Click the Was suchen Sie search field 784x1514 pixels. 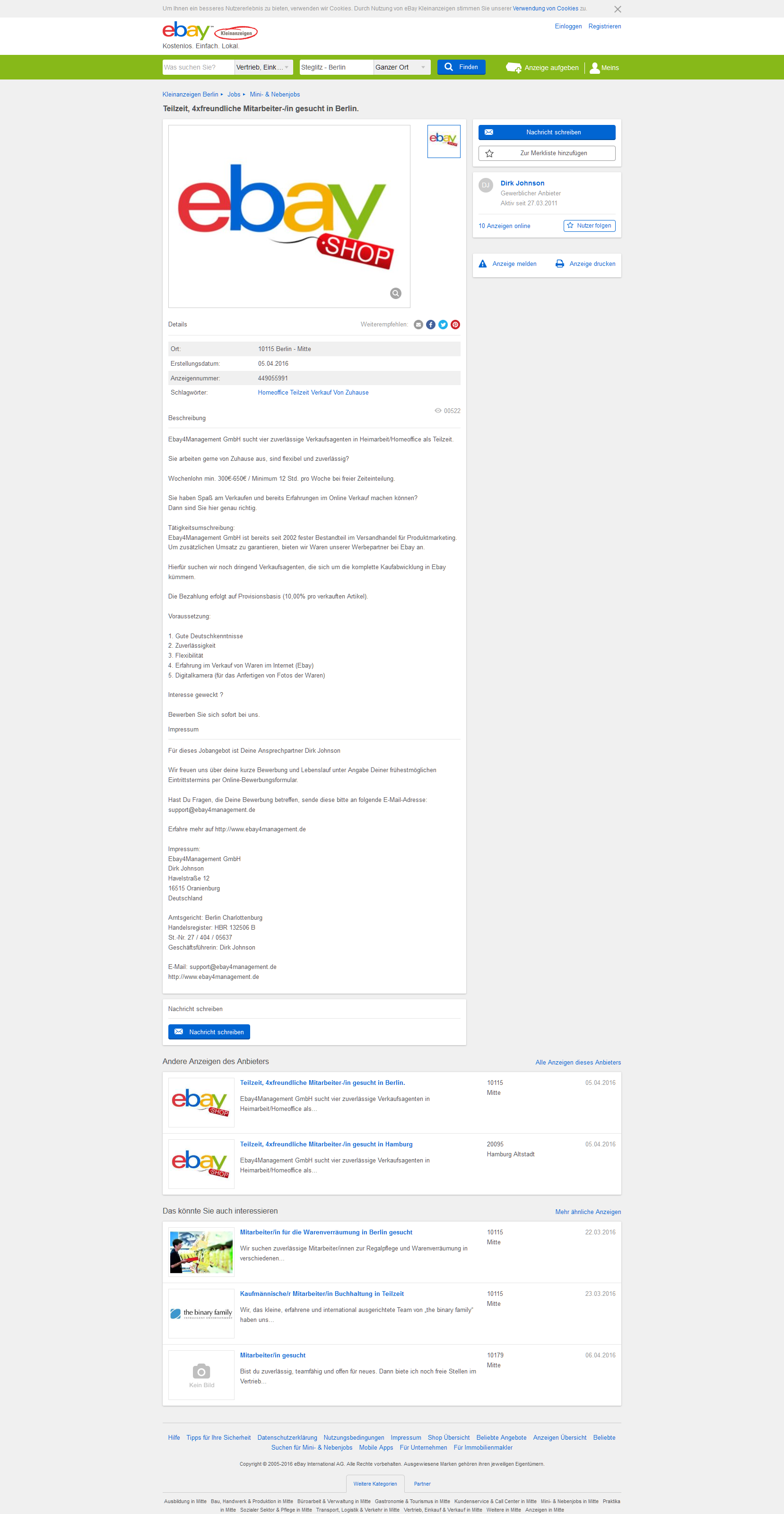click(199, 68)
